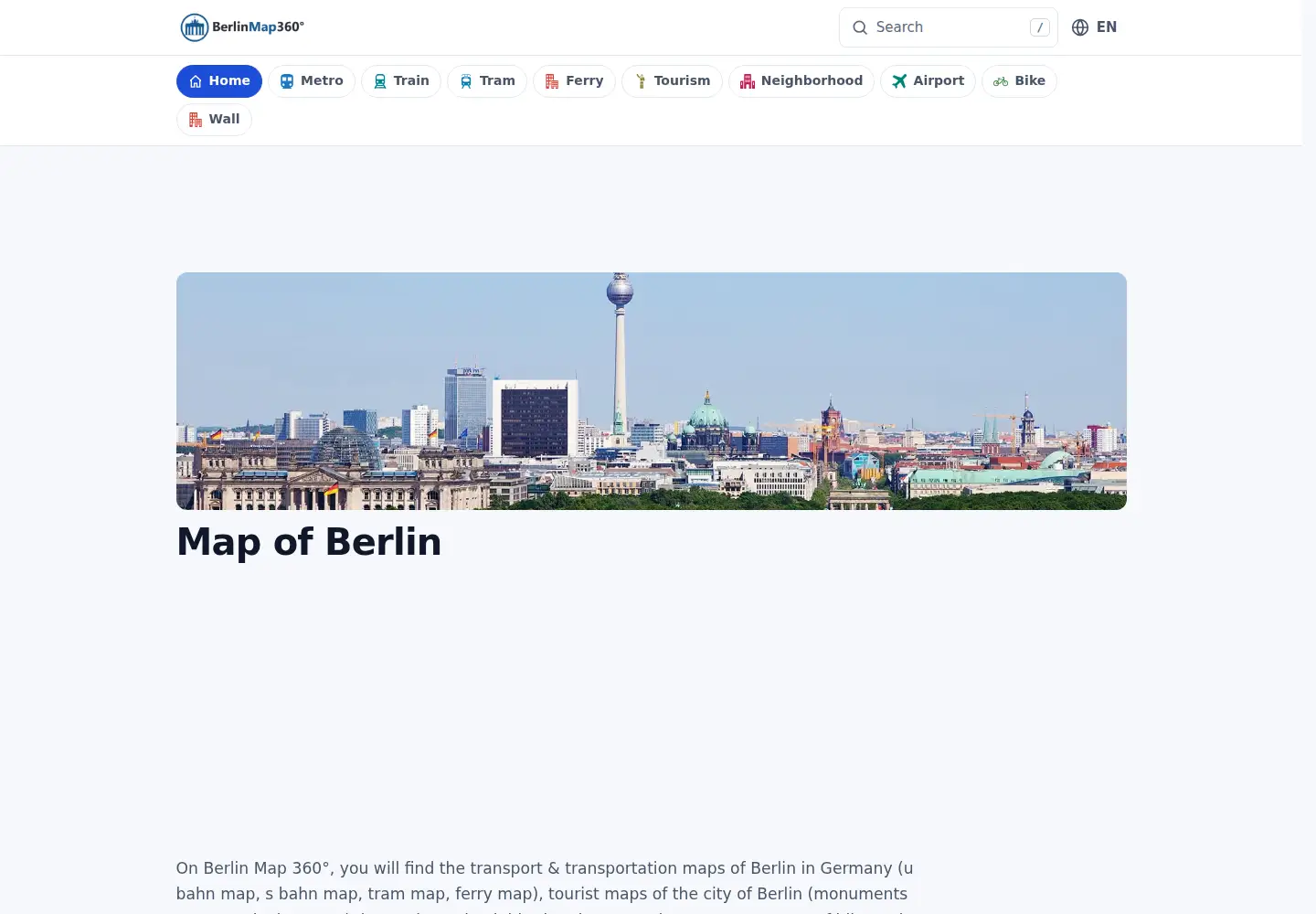Visit the Tourism section
Image resolution: width=1316 pixels, height=914 pixels.
click(x=672, y=81)
